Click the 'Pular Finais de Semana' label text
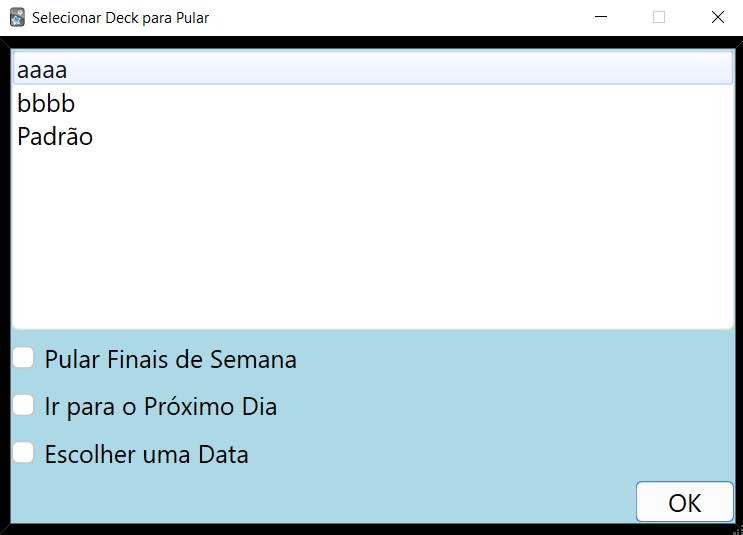 (170, 359)
